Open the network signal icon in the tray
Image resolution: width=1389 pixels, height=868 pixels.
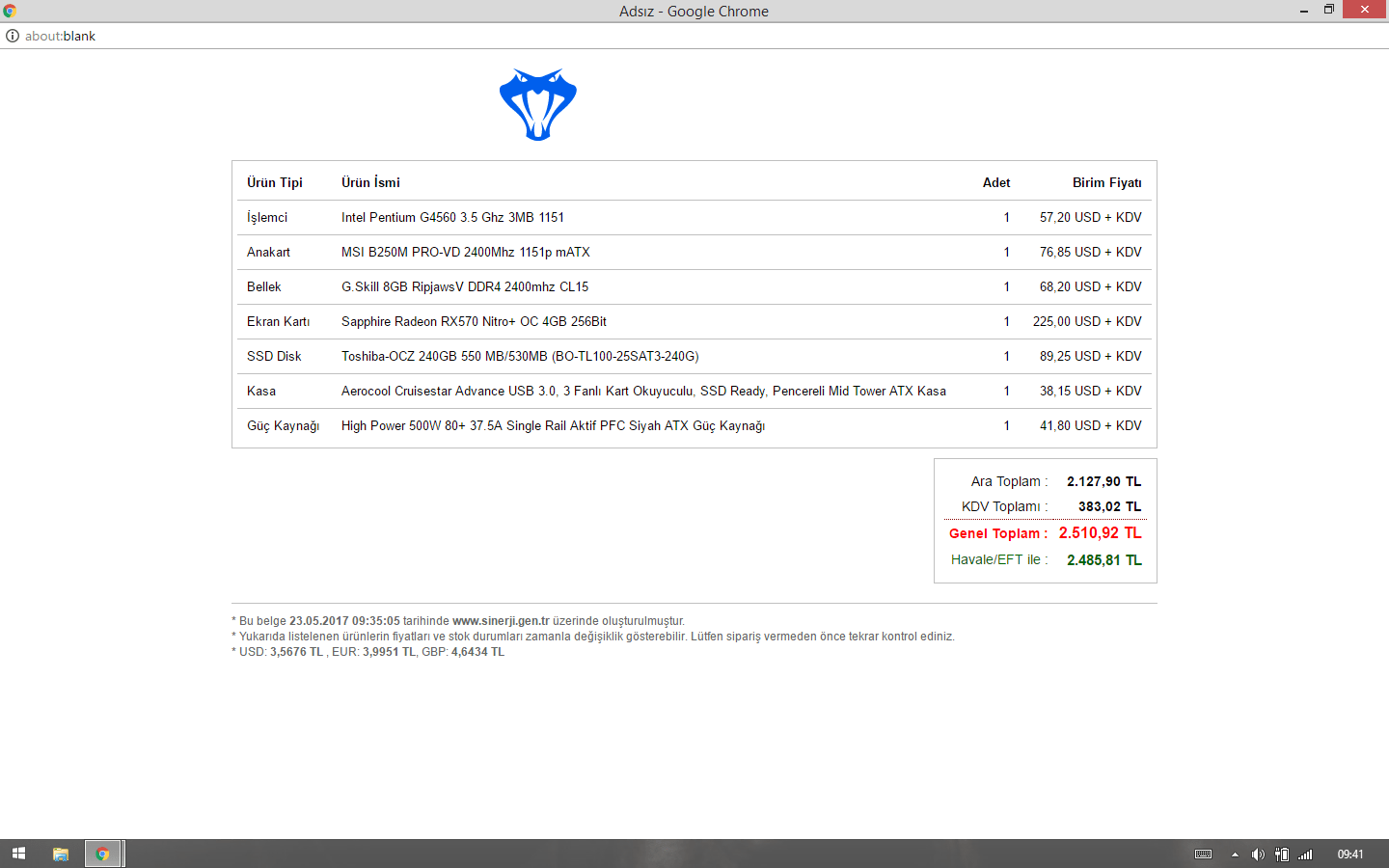1305,854
